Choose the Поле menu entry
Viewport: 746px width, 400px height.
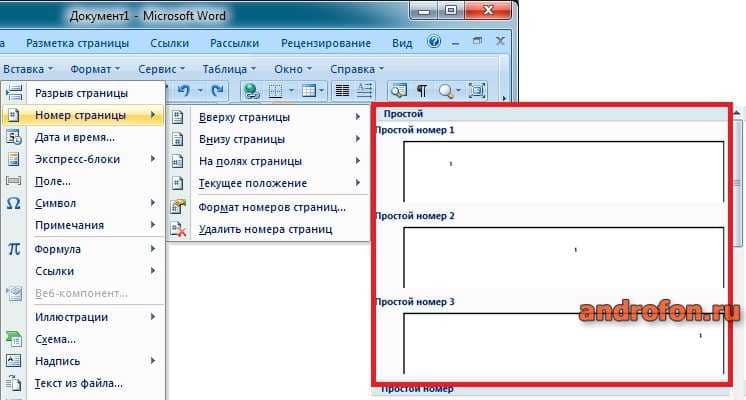pos(83,181)
